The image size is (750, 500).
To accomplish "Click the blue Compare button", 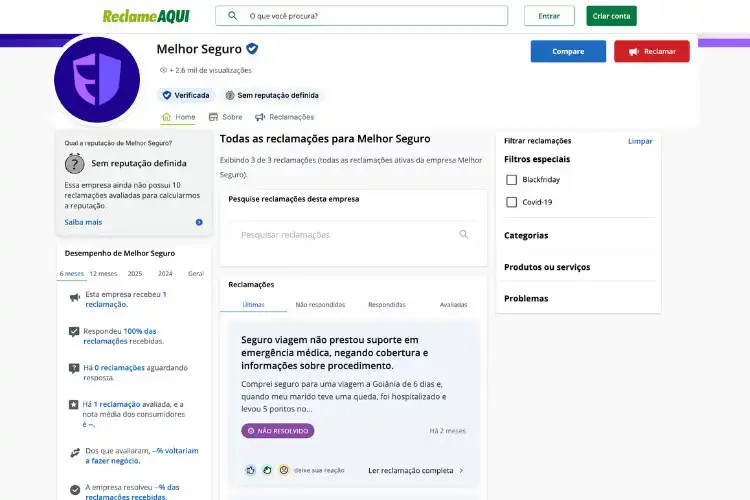I will tap(568, 51).
